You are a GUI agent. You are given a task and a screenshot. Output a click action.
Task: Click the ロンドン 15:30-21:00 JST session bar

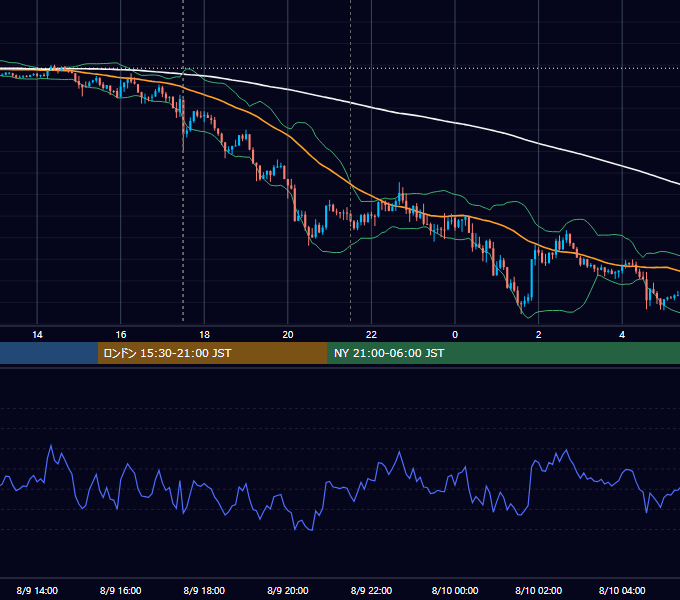click(212, 353)
